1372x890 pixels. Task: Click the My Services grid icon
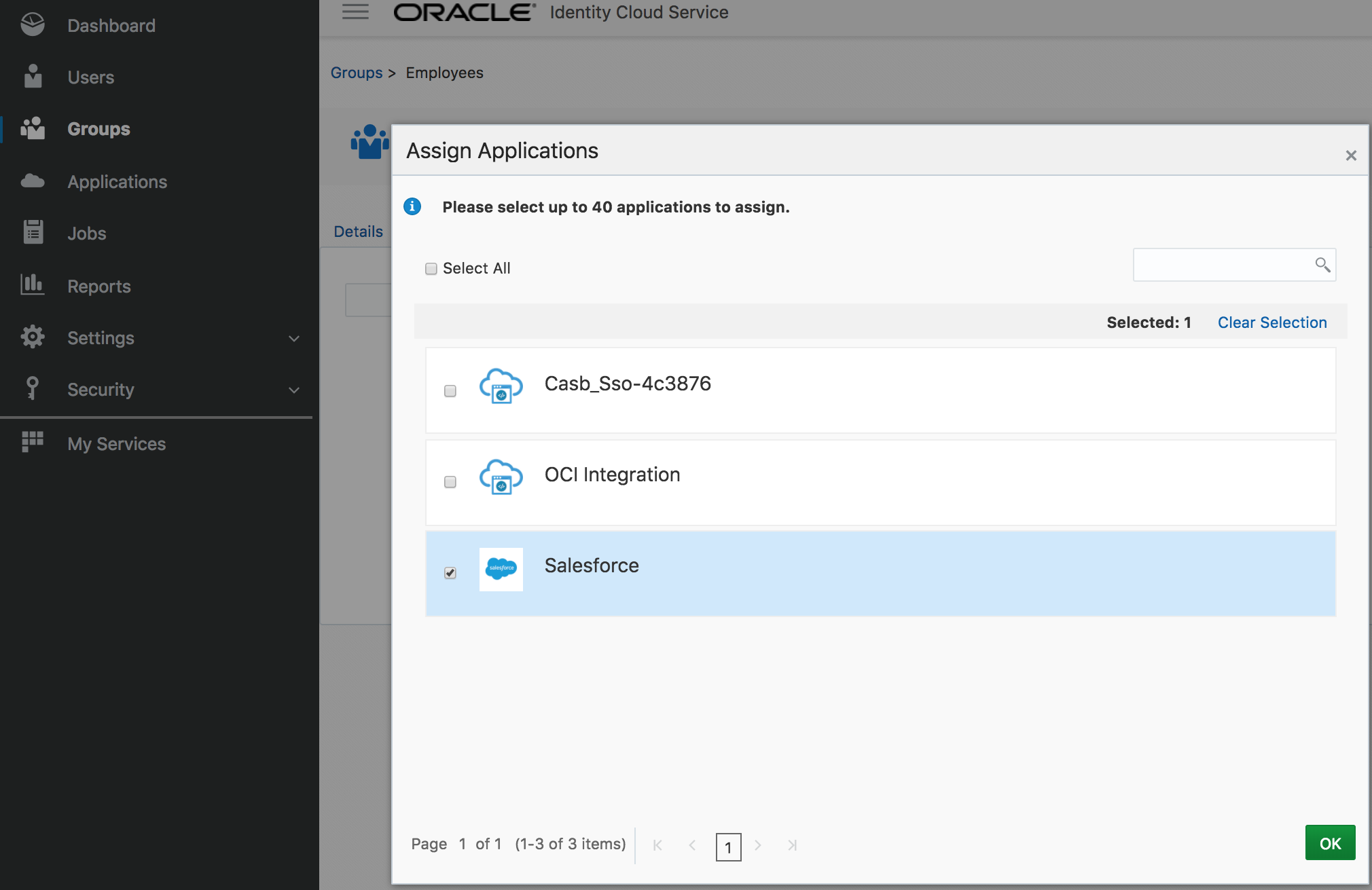(33, 442)
